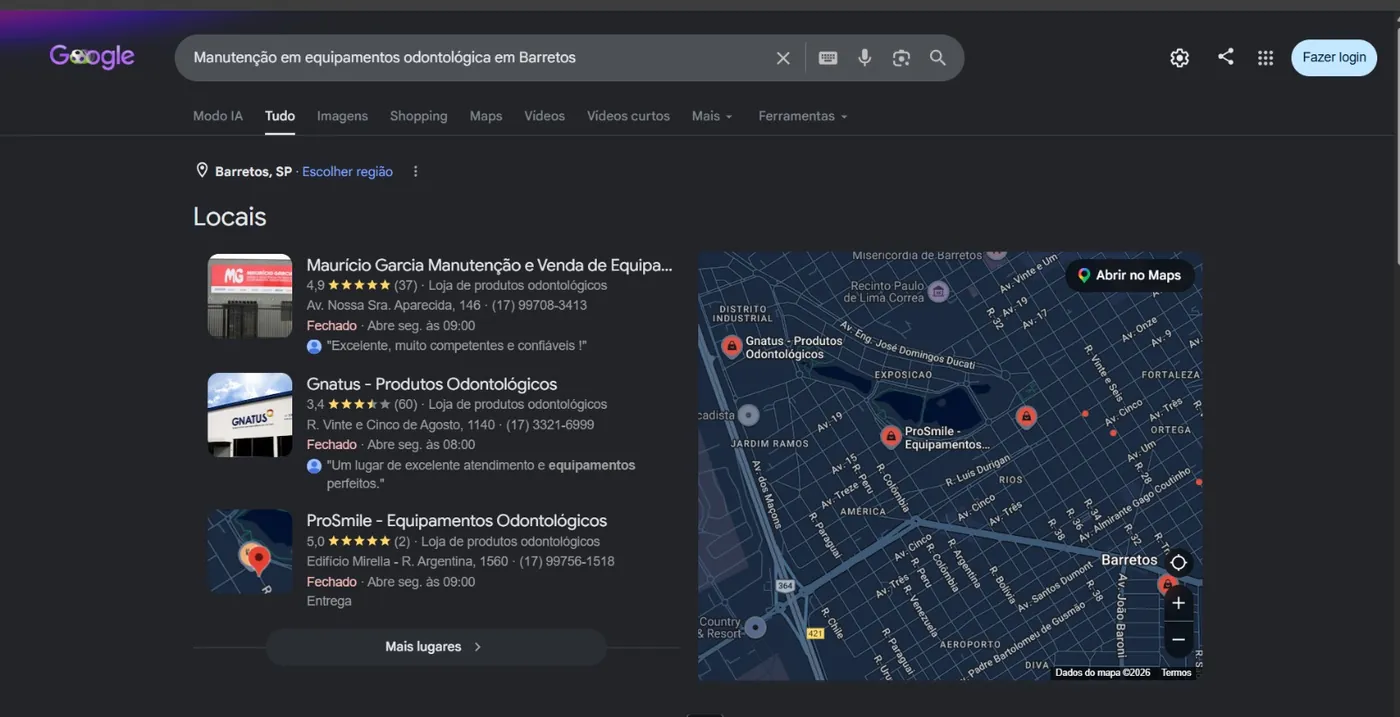
Task: Open the on-screen keyboard input tool
Action: (x=828, y=58)
